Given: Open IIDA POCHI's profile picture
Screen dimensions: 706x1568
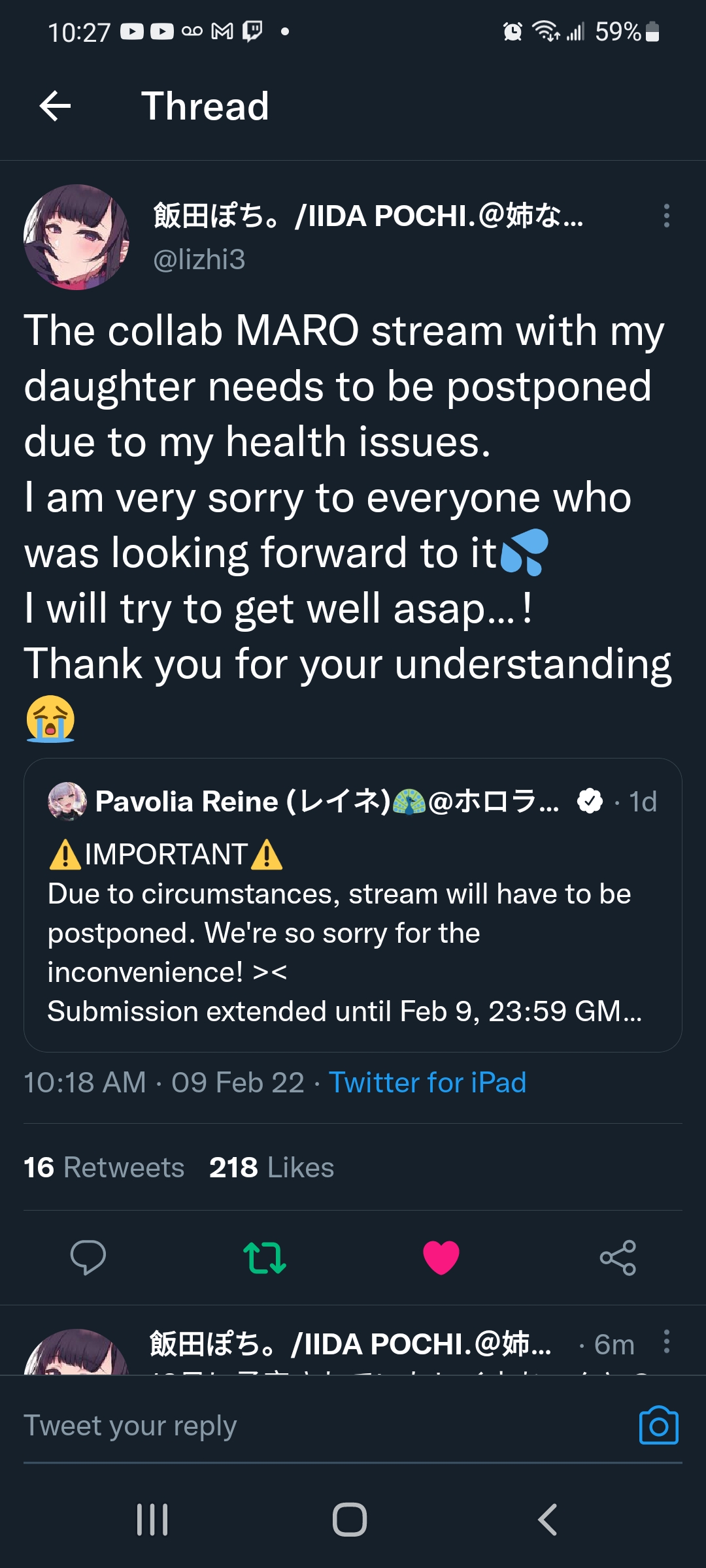Looking at the screenshot, I should click(76, 237).
